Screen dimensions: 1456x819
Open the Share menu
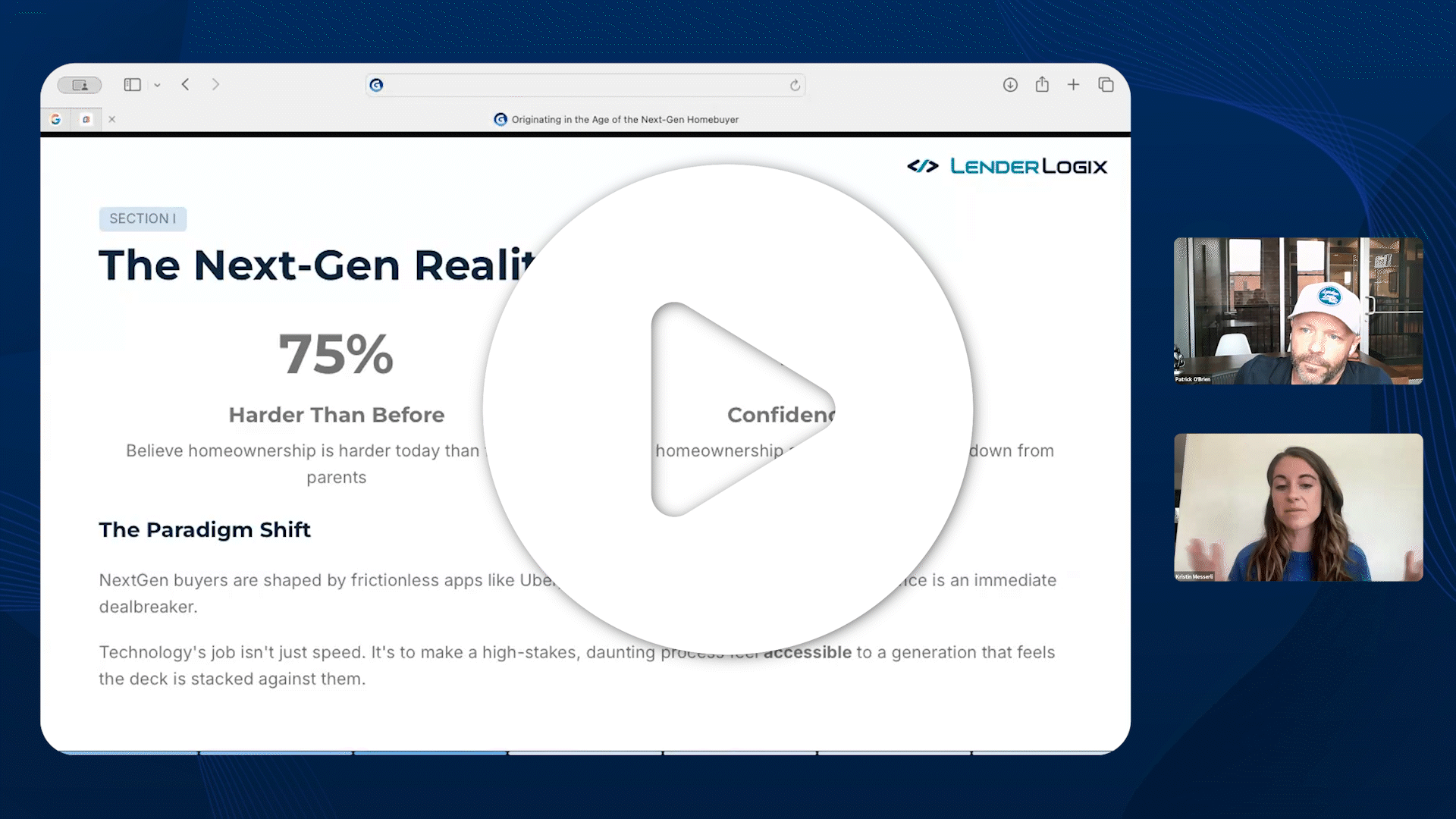click(x=1042, y=84)
